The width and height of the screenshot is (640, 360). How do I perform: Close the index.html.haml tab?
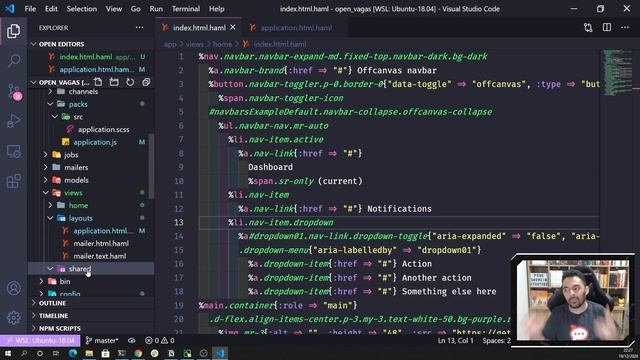coord(233,27)
